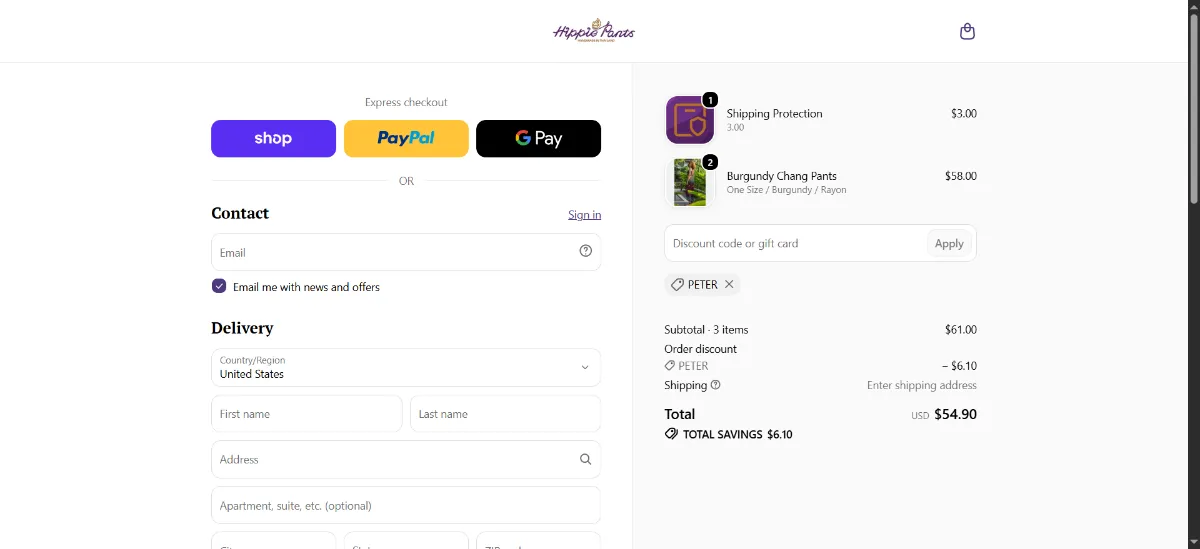Screen dimensions: 1200x549
Task: Click the Shipping Protection product thumbnail
Action: pyautogui.click(x=690, y=120)
